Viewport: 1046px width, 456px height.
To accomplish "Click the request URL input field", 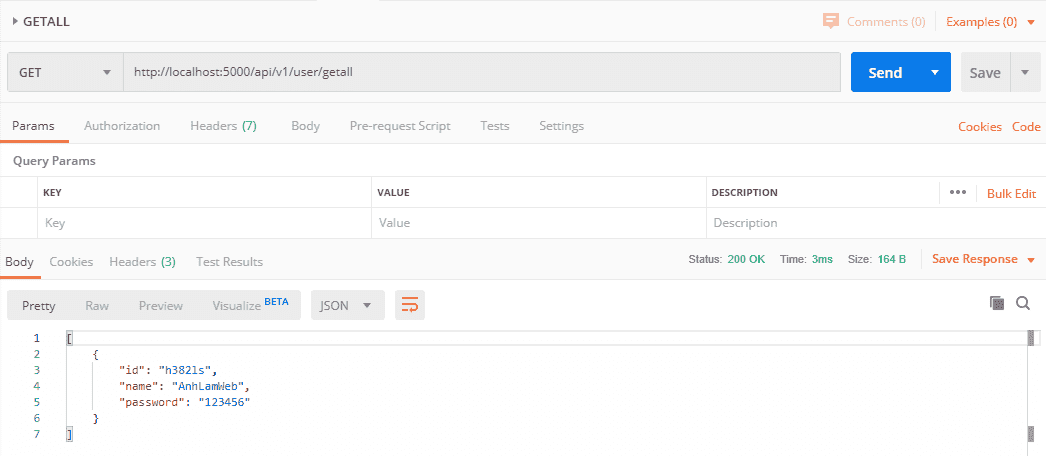I will tap(480, 73).
